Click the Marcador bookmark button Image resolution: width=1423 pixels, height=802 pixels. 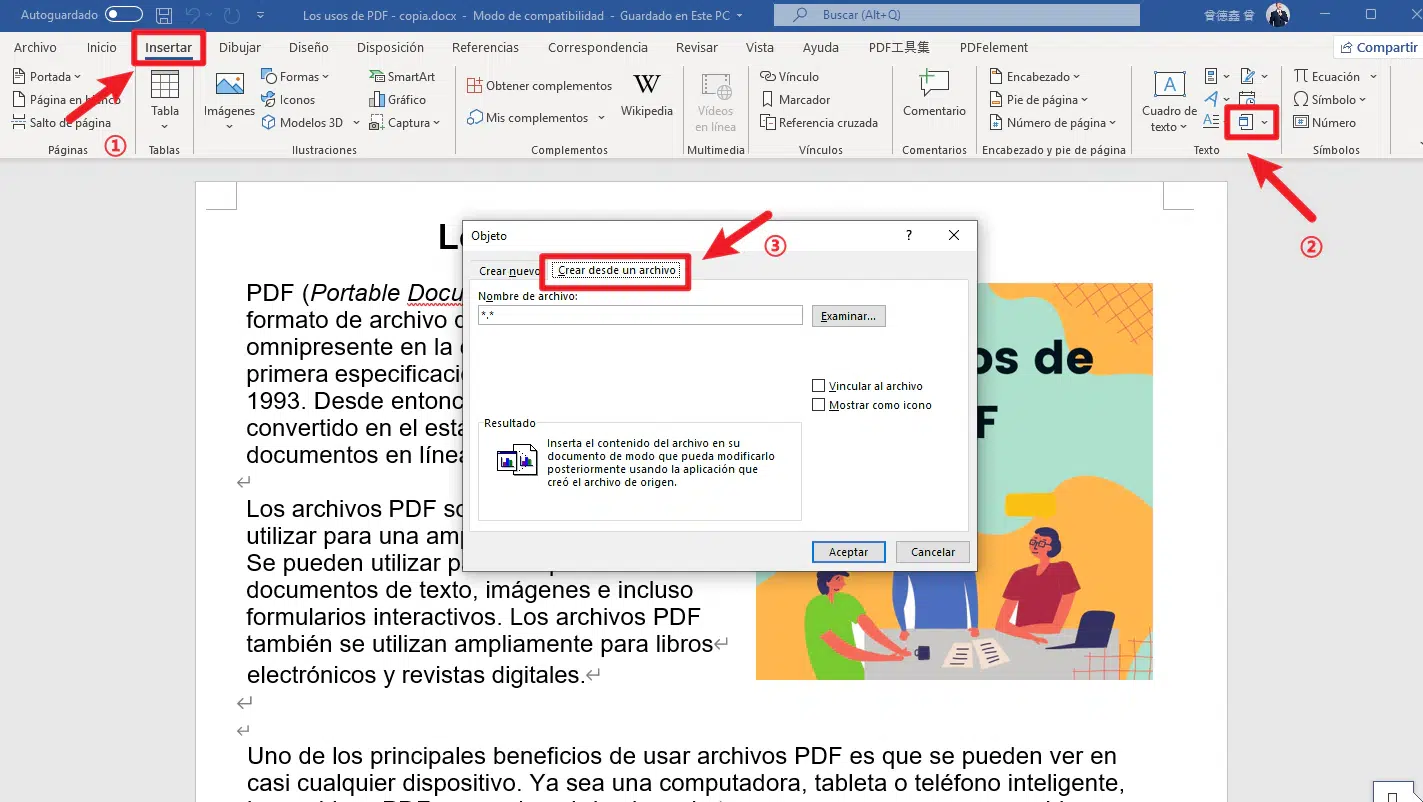(795, 99)
